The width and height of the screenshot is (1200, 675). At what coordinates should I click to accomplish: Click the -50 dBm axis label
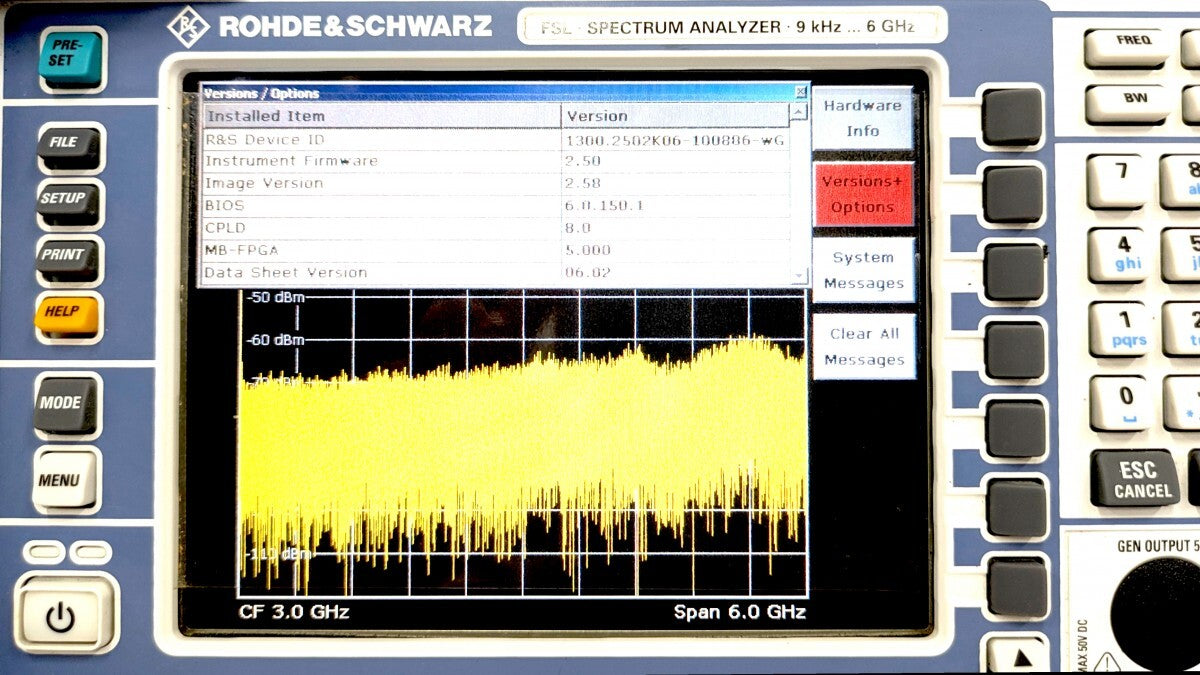click(x=275, y=297)
